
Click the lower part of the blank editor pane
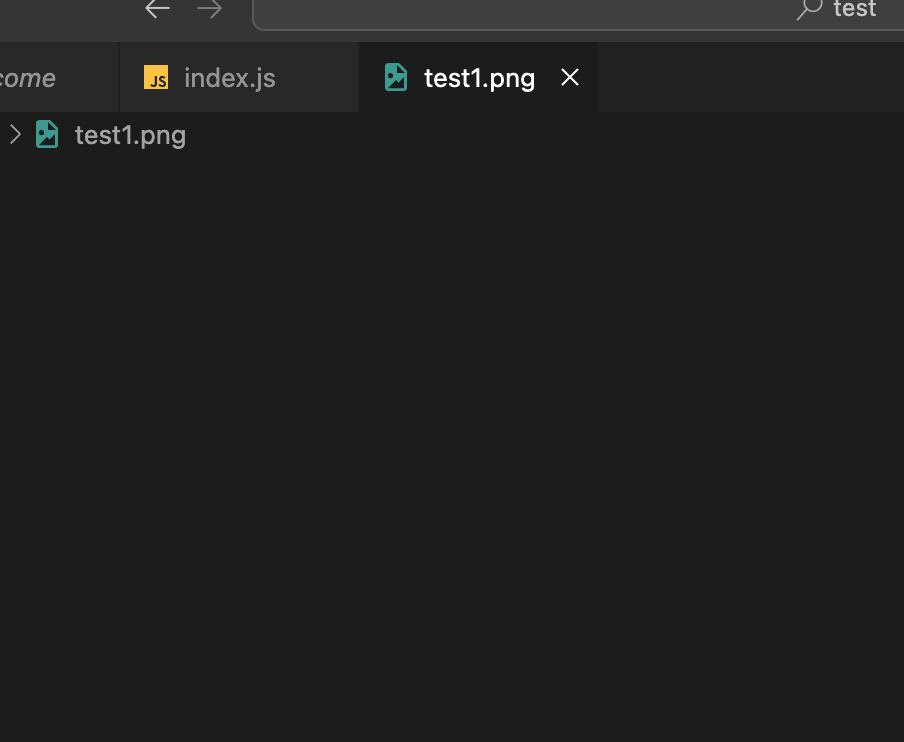[452, 650]
